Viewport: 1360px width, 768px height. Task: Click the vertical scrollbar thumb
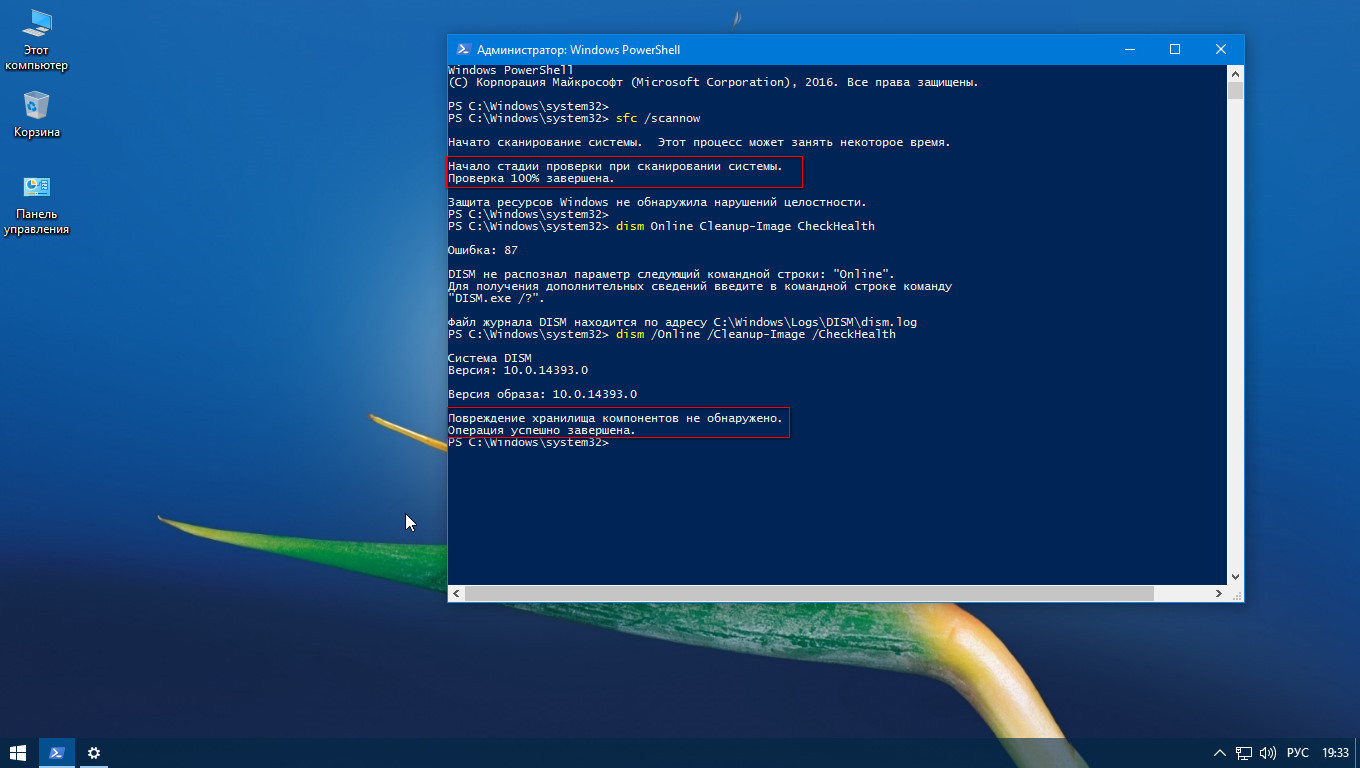(1235, 91)
